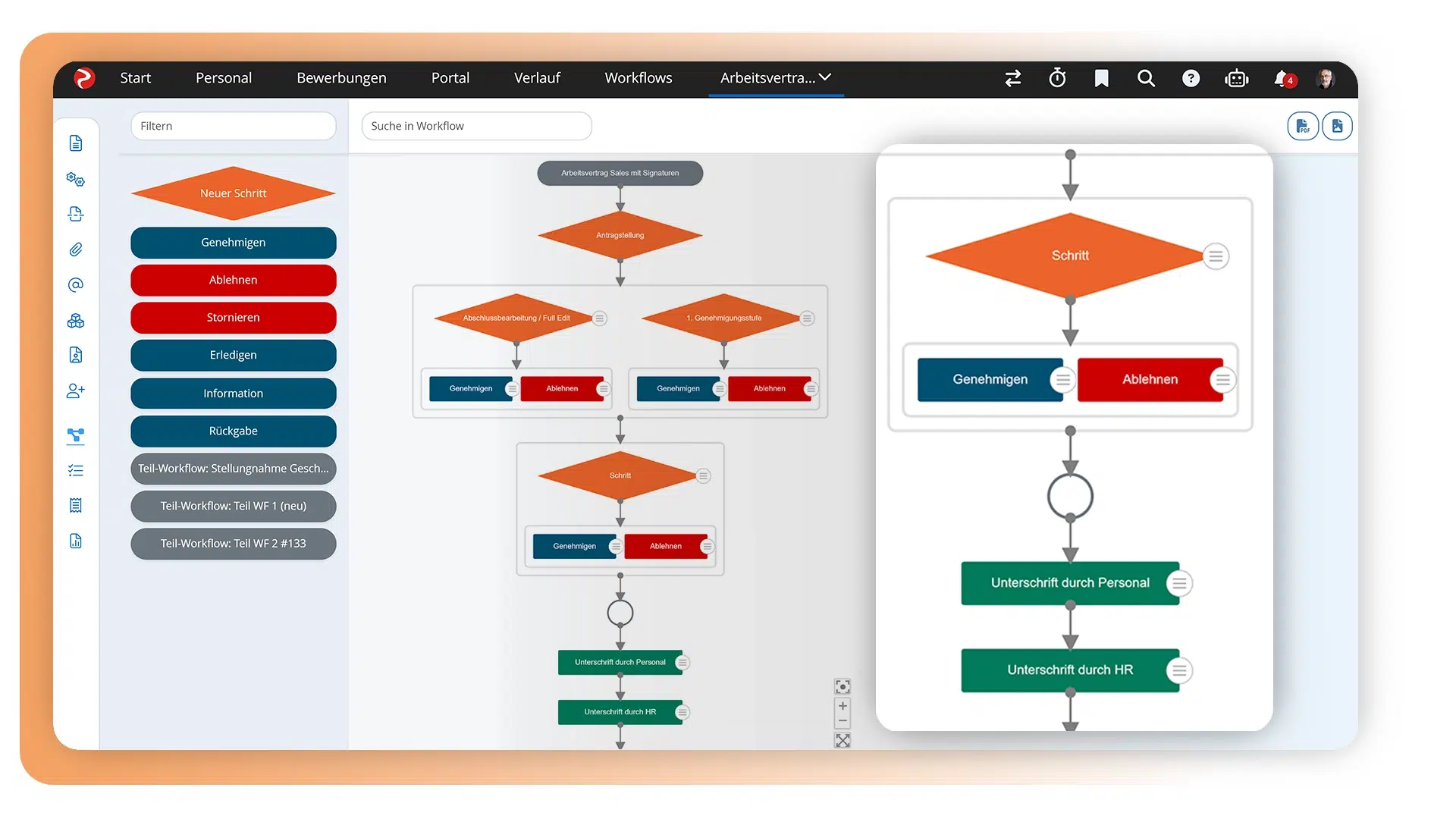Screen dimensions: 1456x819
Task: Click the paperclip attachments sidebar icon
Action: [x=76, y=249]
